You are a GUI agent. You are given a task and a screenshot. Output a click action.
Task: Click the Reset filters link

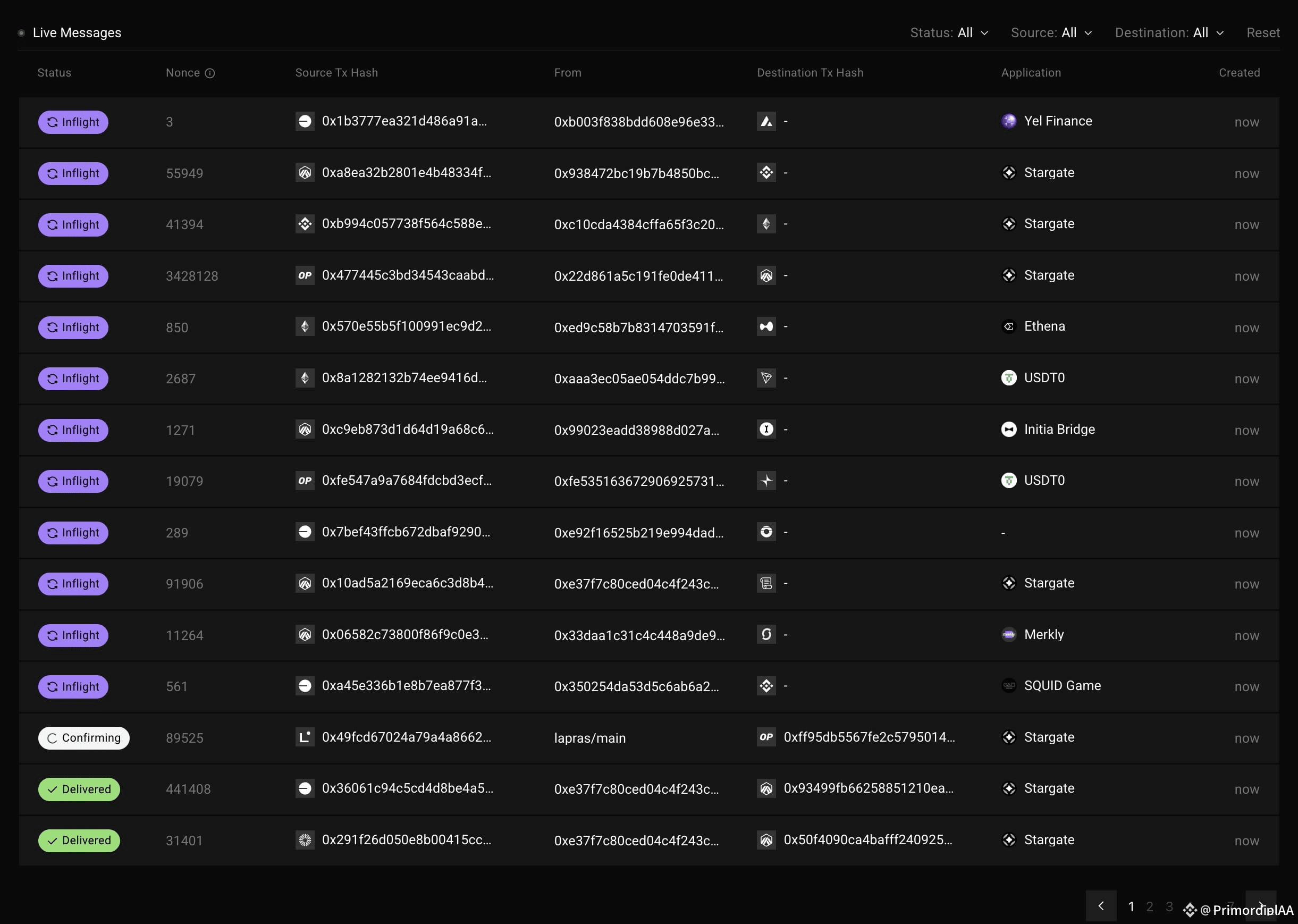point(1263,33)
